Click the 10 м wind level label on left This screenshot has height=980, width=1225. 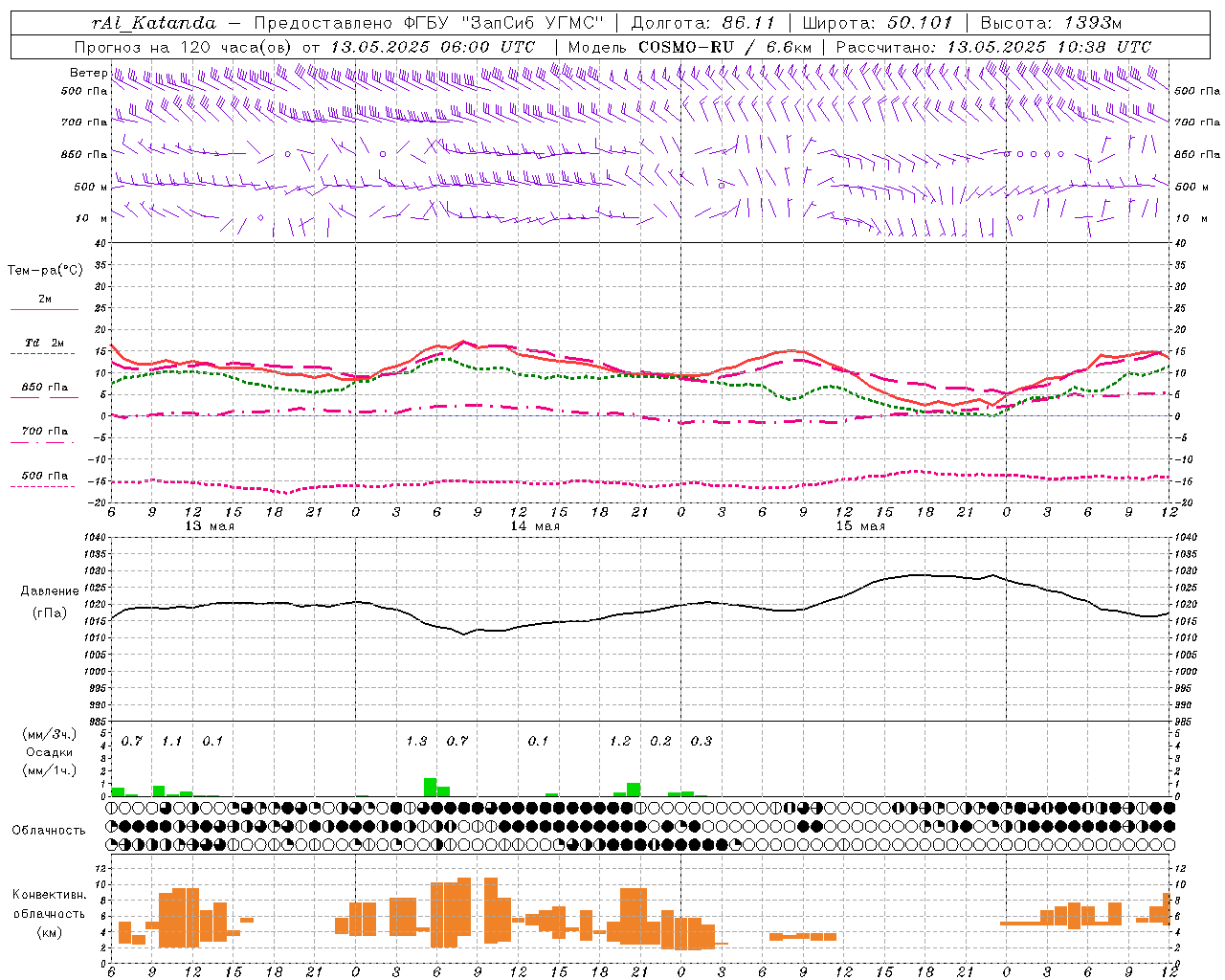[x=92, y=219]
